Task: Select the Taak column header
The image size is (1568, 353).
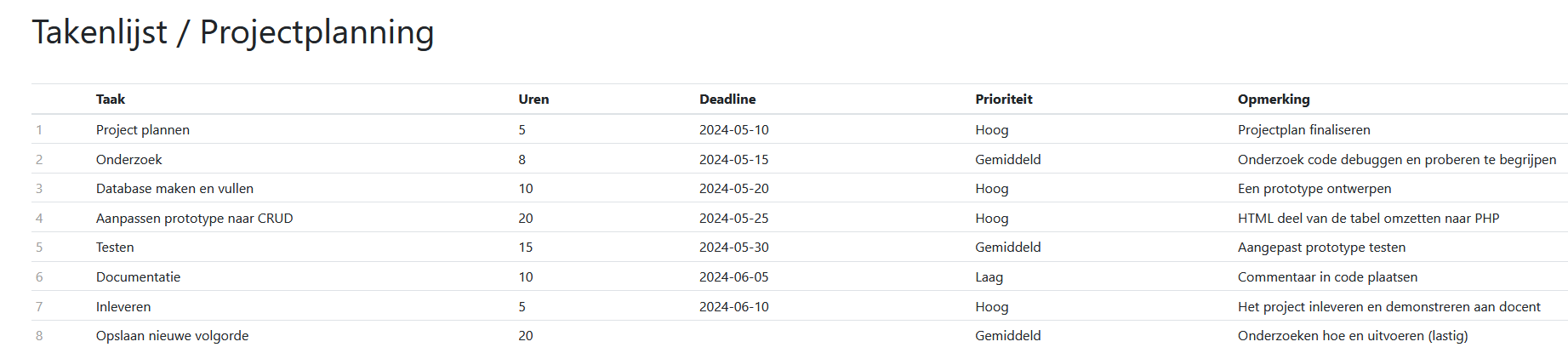Action: tap(111, 100)
